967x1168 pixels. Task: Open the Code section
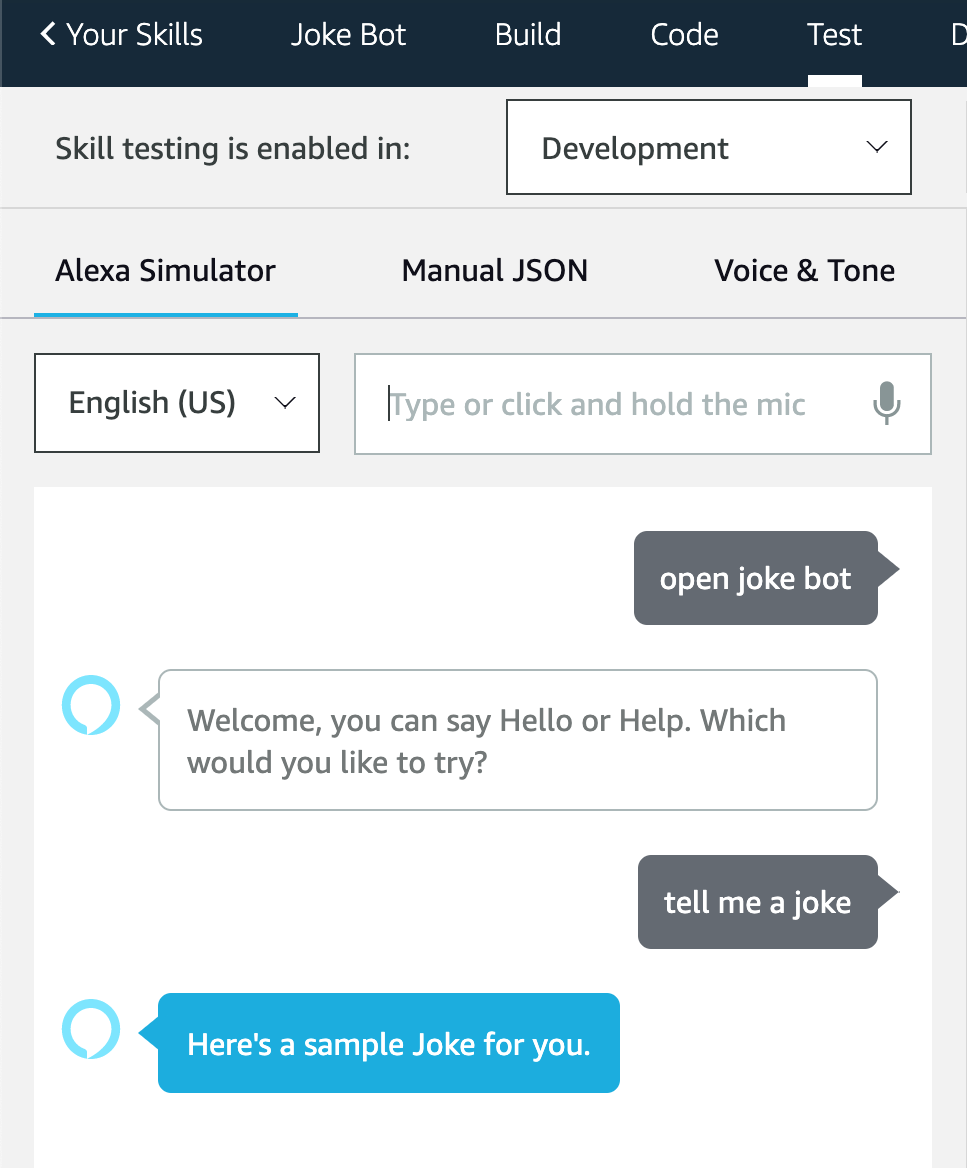click(x=684, y=34)
